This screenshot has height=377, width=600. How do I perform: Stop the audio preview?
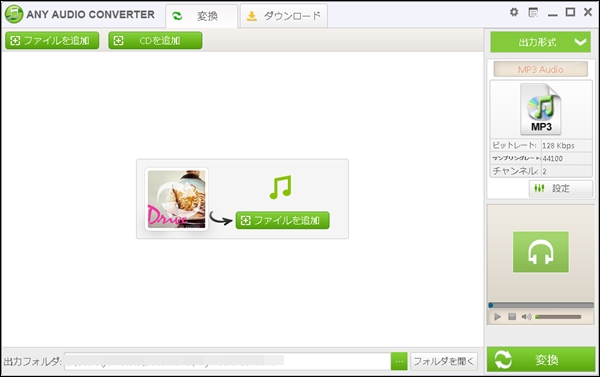[512, 317]
